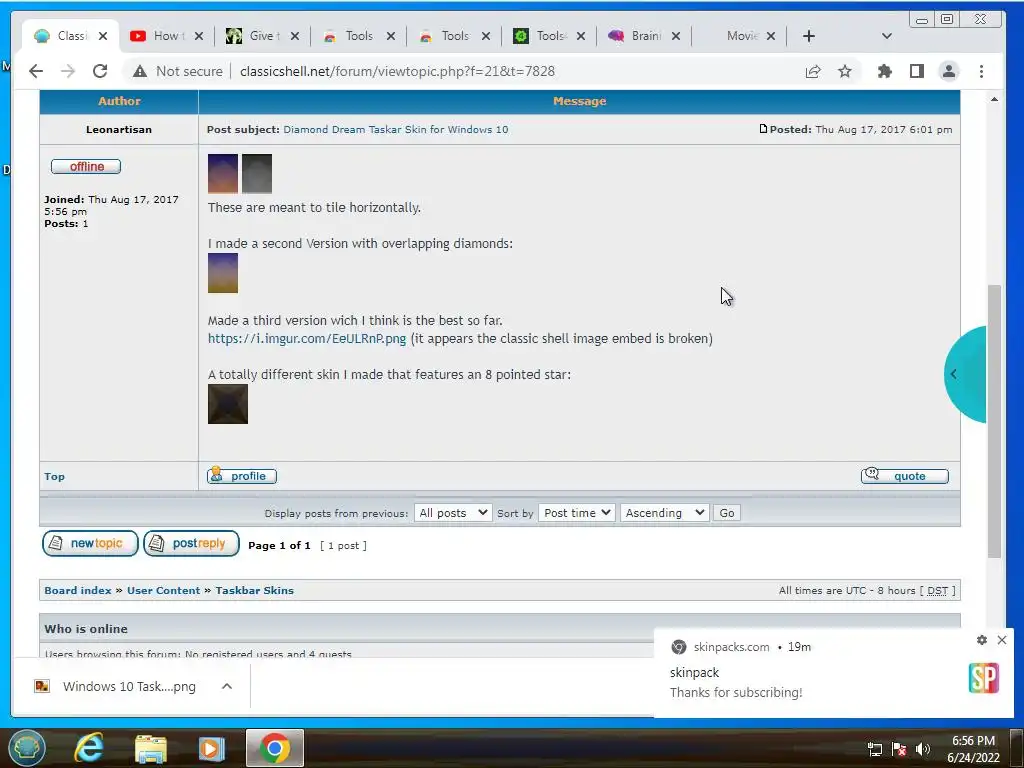
Task: Open tab search chevron
Action: (x=887, y=36)
